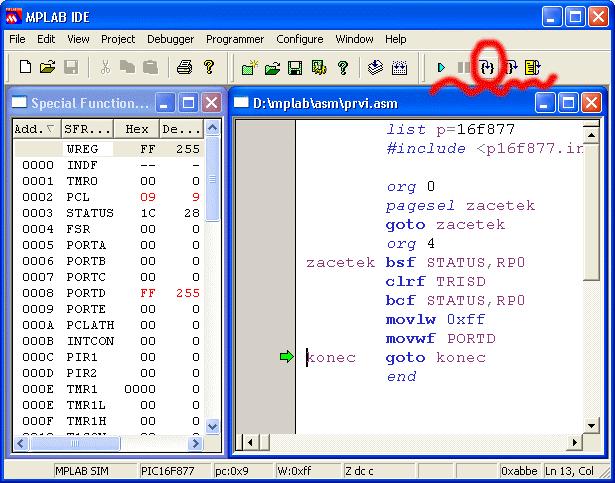
Task: Run the program with play icon
Action: pos(441,67)
